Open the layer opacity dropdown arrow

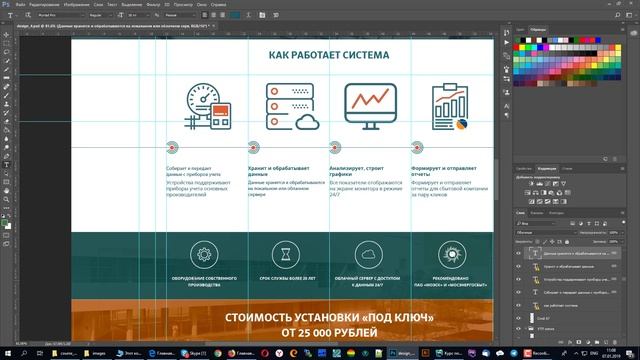tap(622, 233)
